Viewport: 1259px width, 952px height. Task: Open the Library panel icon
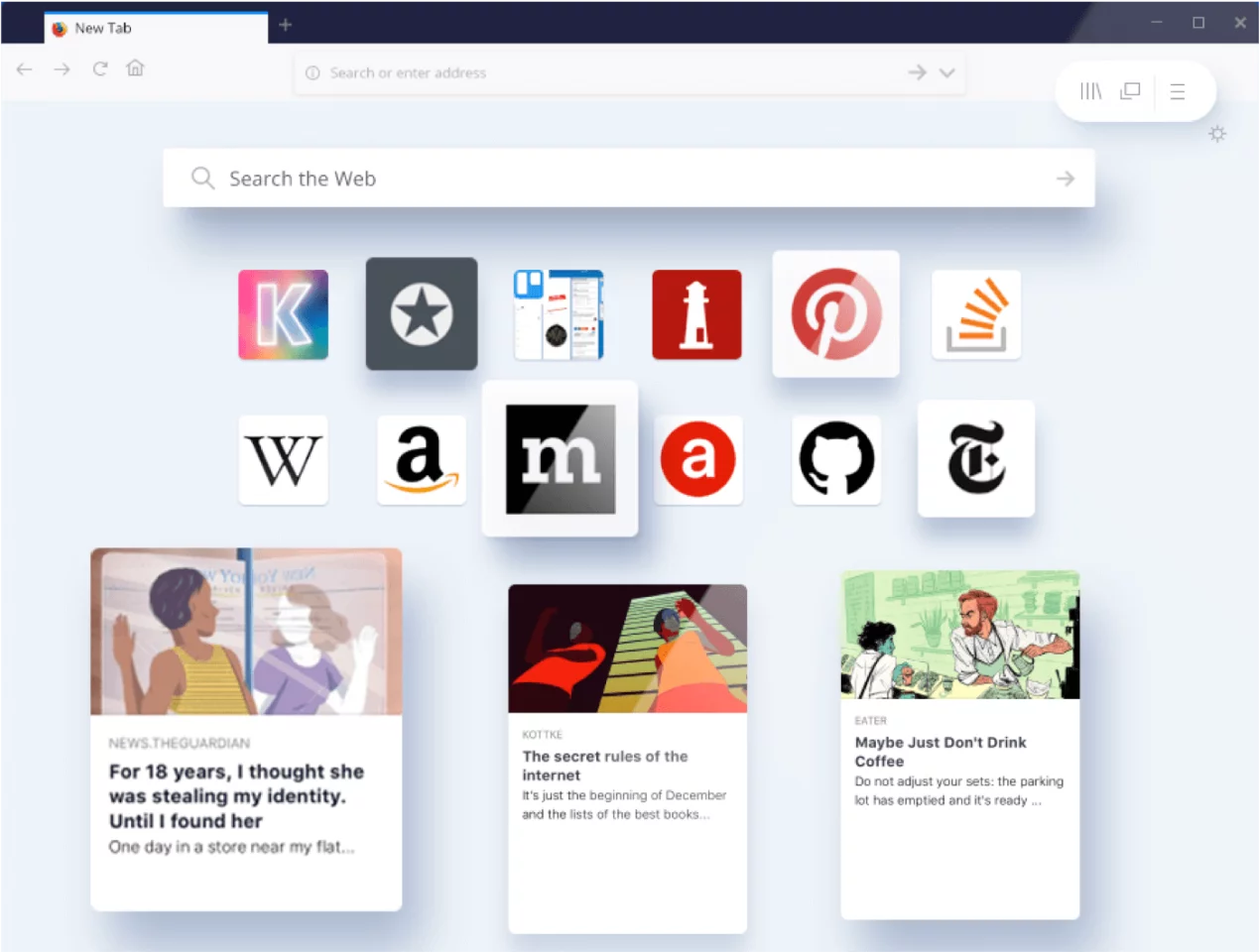pyautogui.click(x=1090, y=90)
